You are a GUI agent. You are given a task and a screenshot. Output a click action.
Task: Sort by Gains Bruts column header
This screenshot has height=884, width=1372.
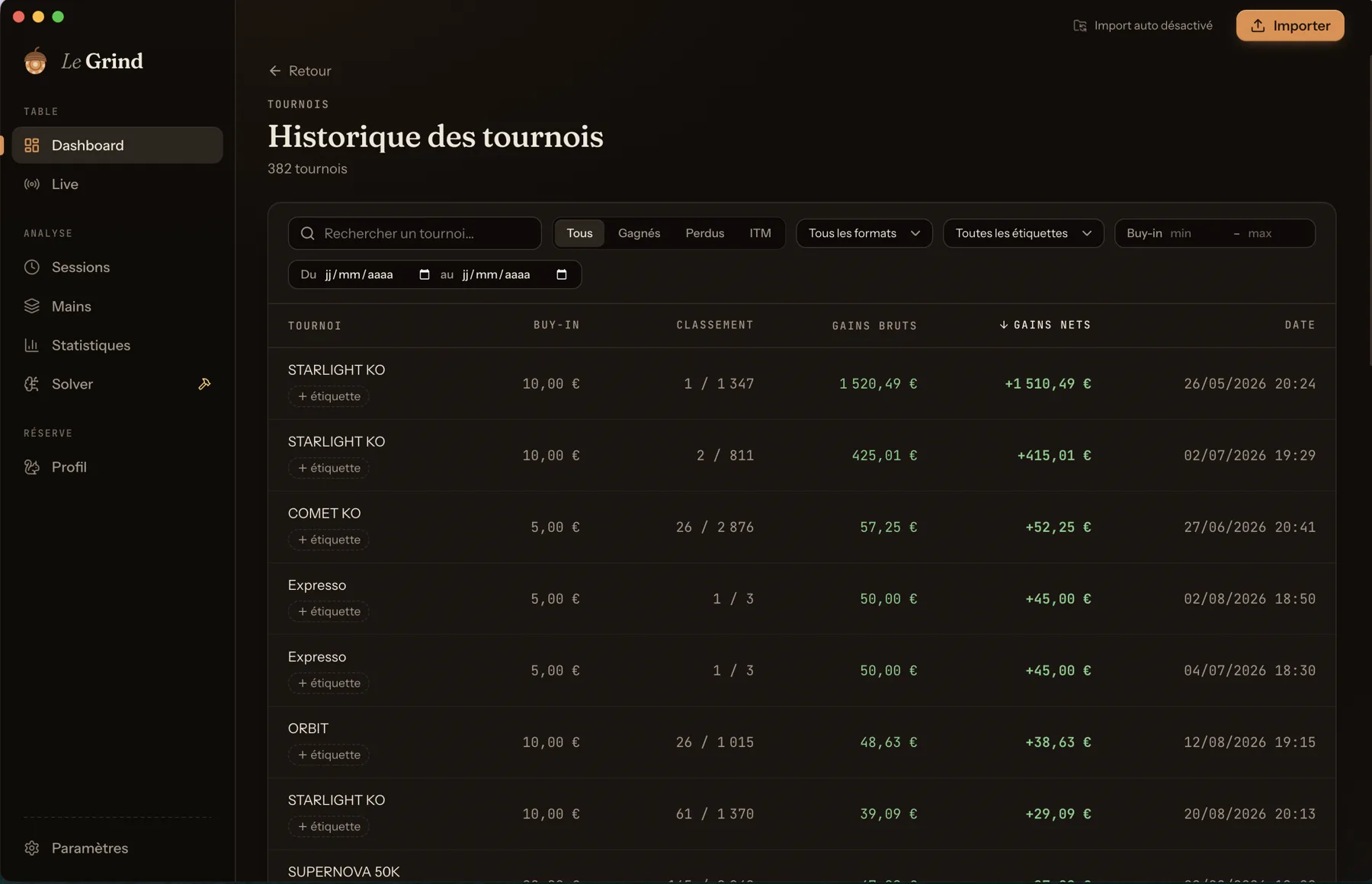point(874,325)
